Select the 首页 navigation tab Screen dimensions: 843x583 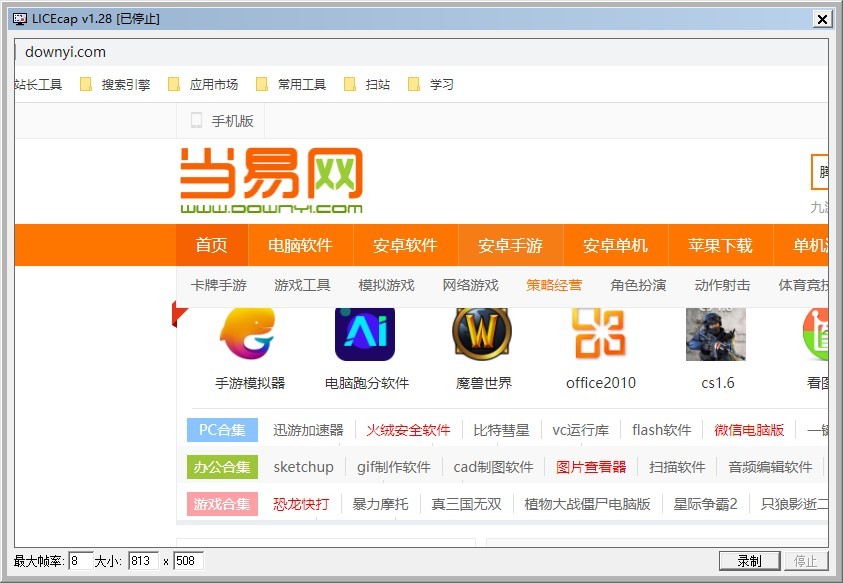(212, 245)
